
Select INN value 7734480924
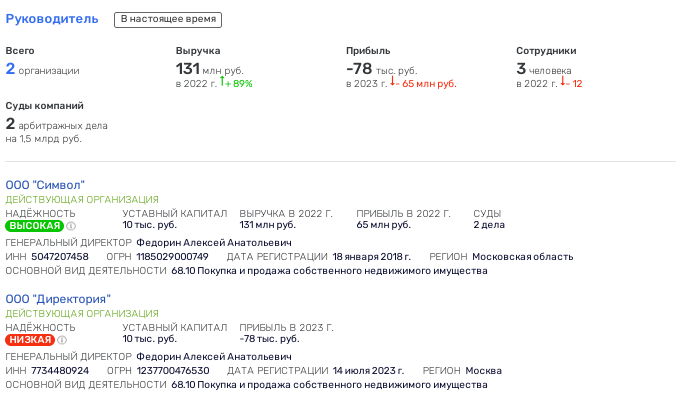tap(60, 371)
